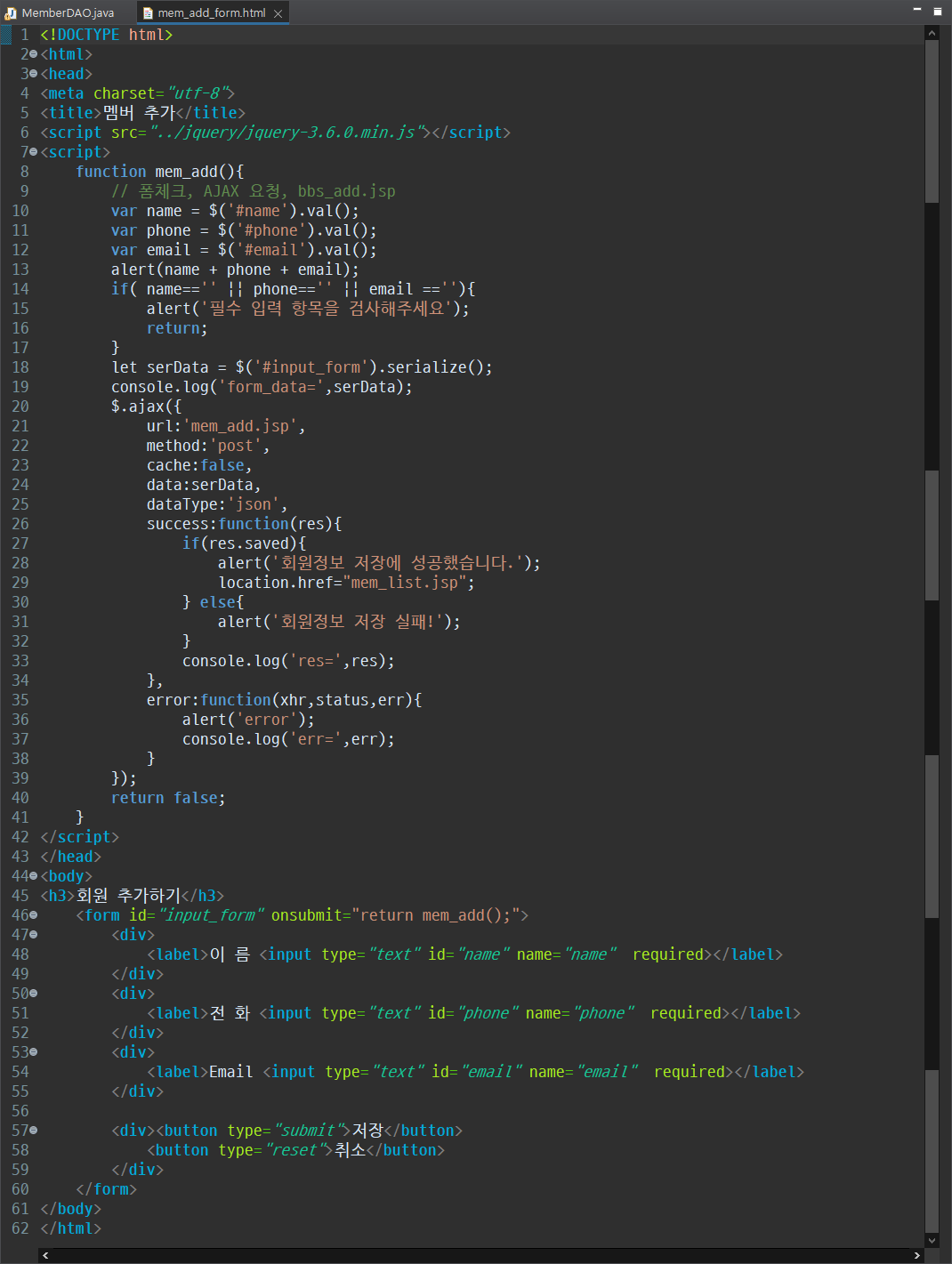
Task: Collapse the <script> block at line 7
Action: tap(34, 152)
